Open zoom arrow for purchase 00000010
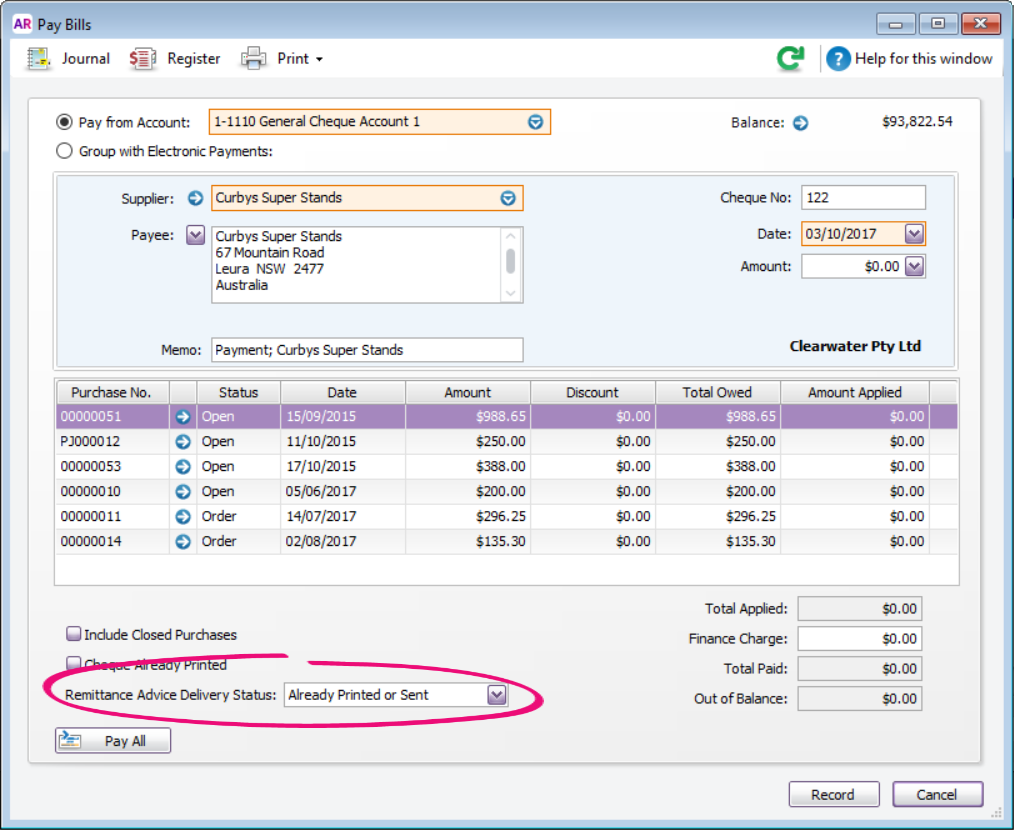The width and height of the screenshot is (1014, 830). pos(183,492)
